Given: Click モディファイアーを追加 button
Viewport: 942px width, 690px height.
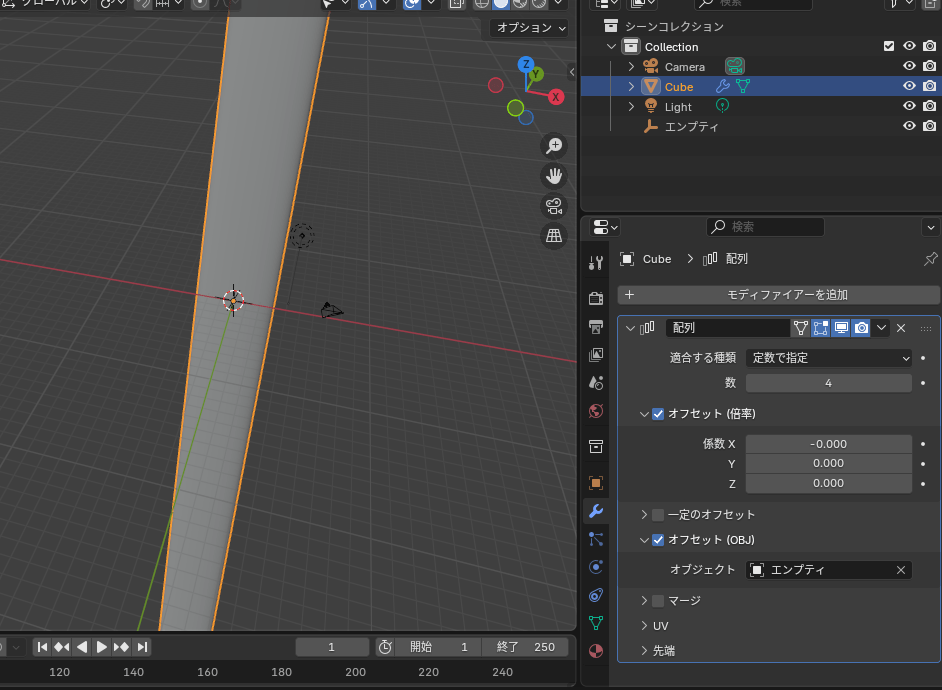Looking at the screenshot, I should point(778,295).
